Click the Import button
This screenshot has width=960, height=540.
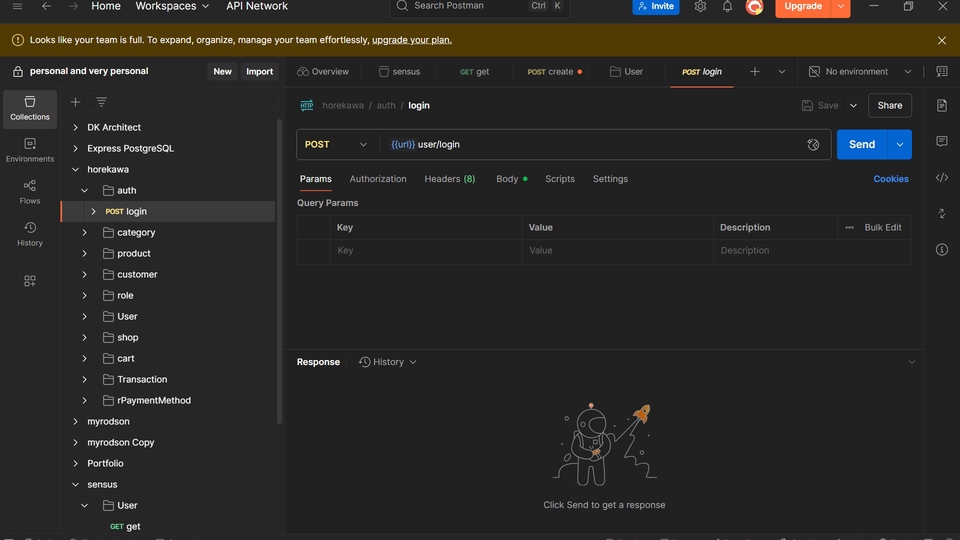(259, 72)
